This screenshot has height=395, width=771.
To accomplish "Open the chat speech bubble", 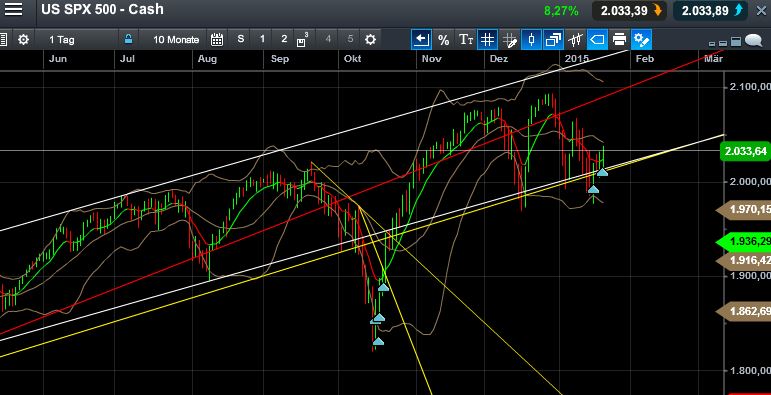I will [754, 40].
